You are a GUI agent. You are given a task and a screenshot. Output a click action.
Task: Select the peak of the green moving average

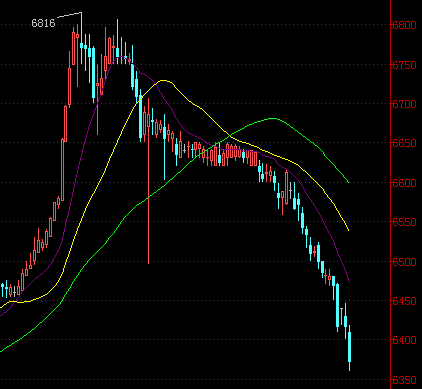pyautogui.click(x=273, y=118)
